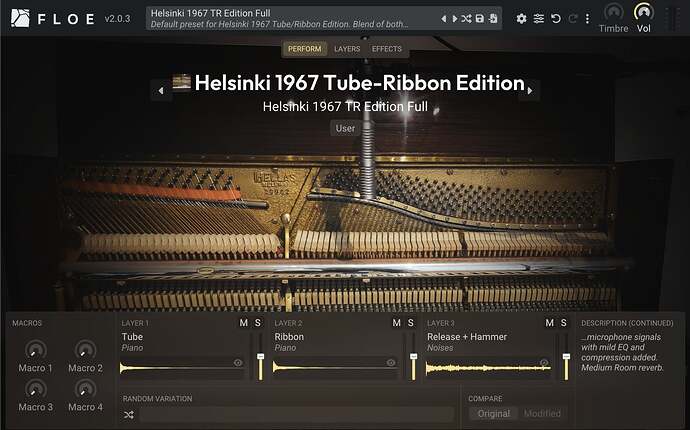Click the Helsinki 1967 TR Edition Full preset name
The height and width of the screenshot is (430, 690).
[x=345, y=107]
